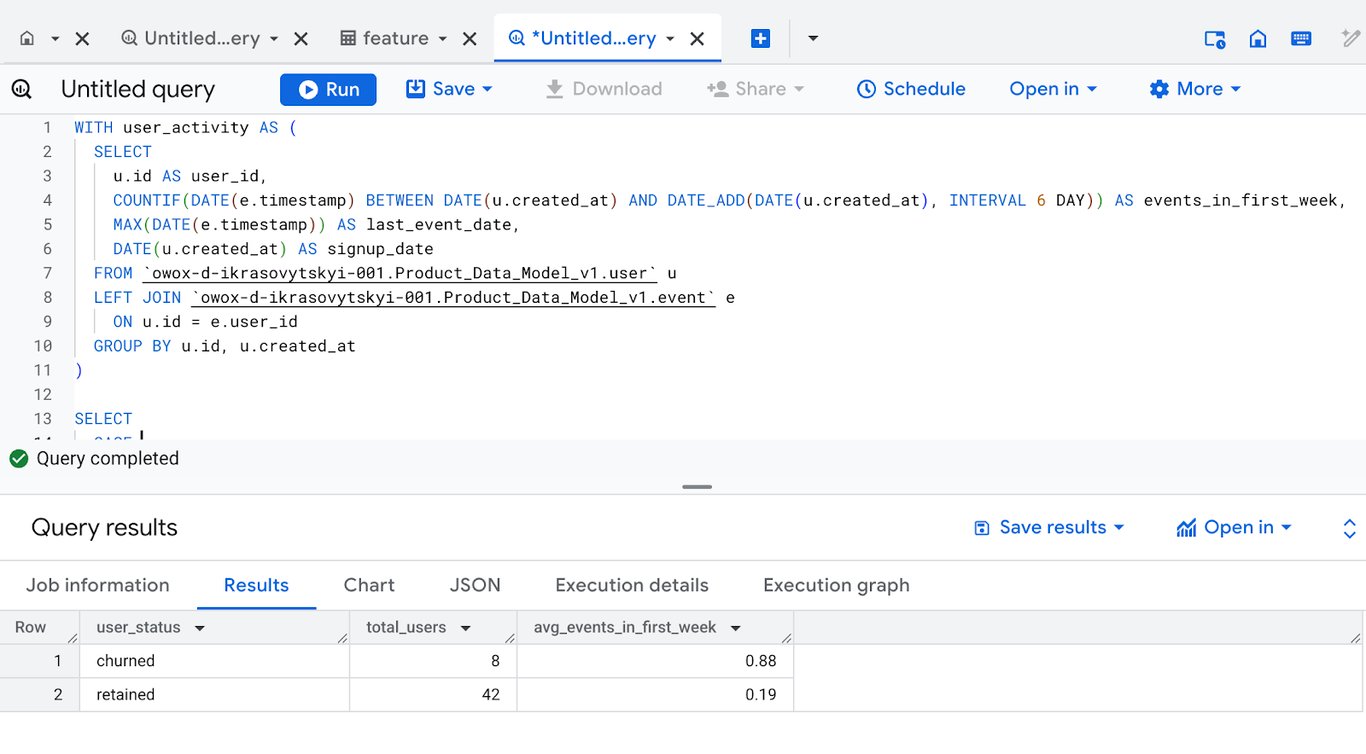Image resolution: width=1366 pixels, height=754 pixels.
Task: Open keyboard shortcuts icon
Action: pyautogui.click(x=1301, y=39)
